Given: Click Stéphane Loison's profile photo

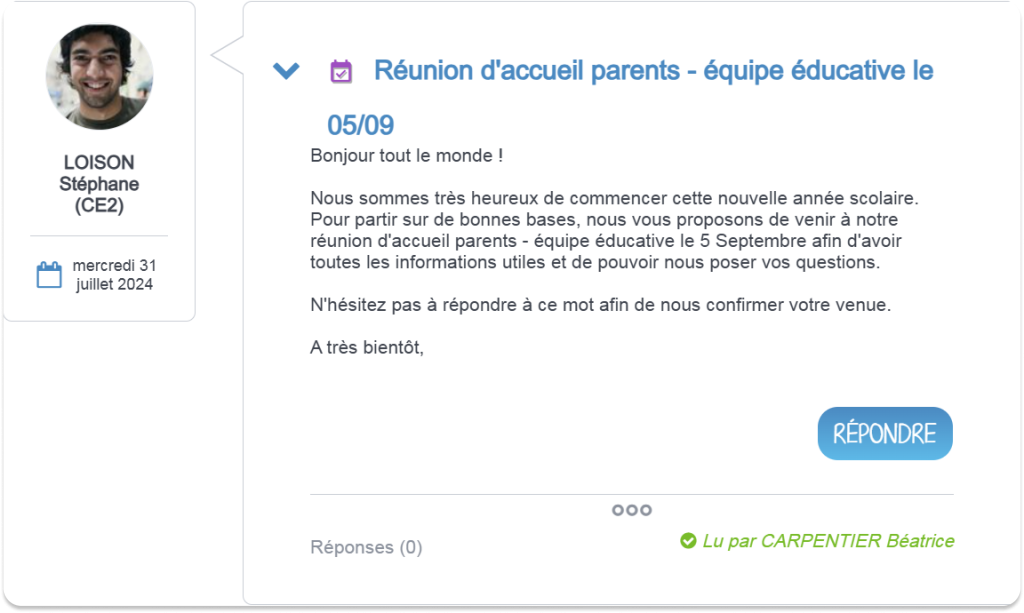Looking at the screenshot, I should (99, 77).
